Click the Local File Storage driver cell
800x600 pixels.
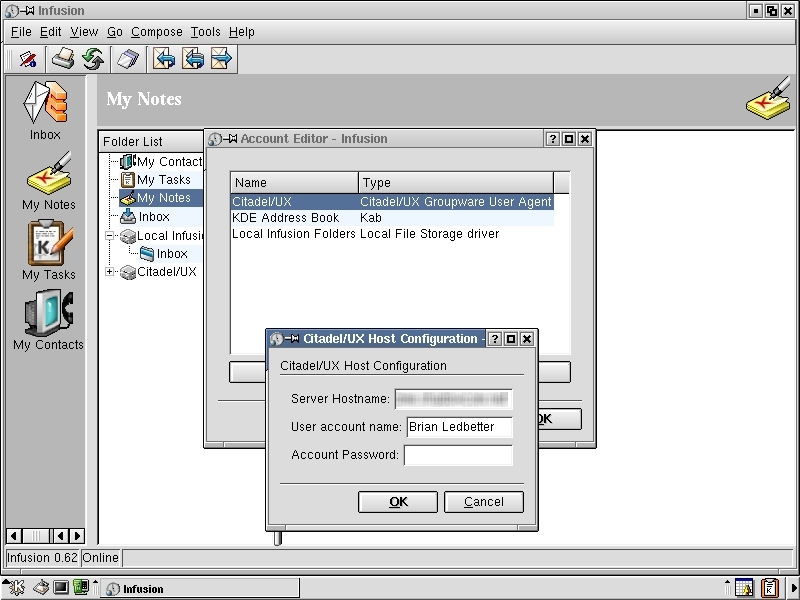click(430, 234)
